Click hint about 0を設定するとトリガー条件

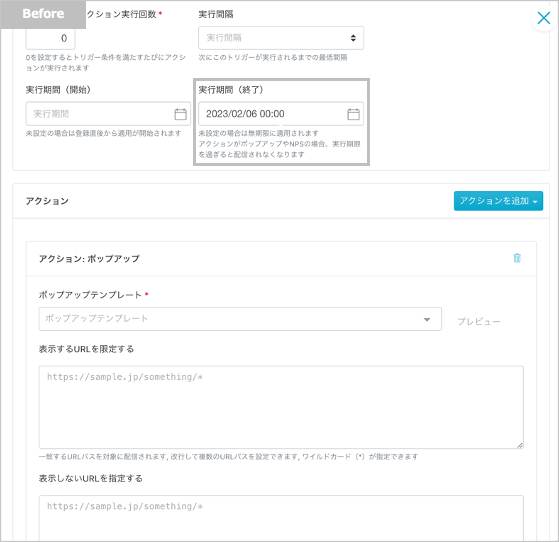tap(106, 63)
